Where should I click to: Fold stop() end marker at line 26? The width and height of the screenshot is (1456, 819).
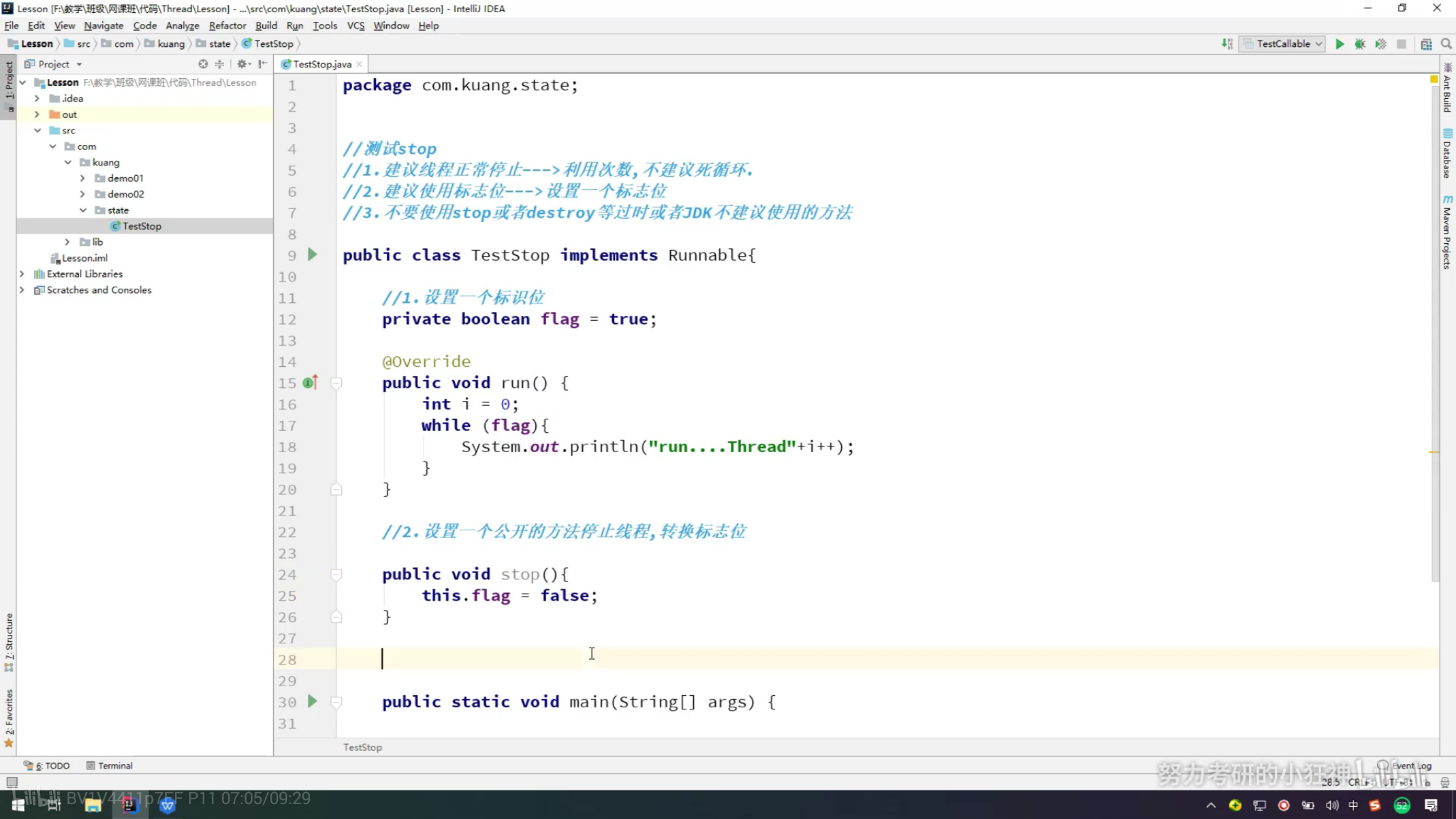click(x=336, y=617)
